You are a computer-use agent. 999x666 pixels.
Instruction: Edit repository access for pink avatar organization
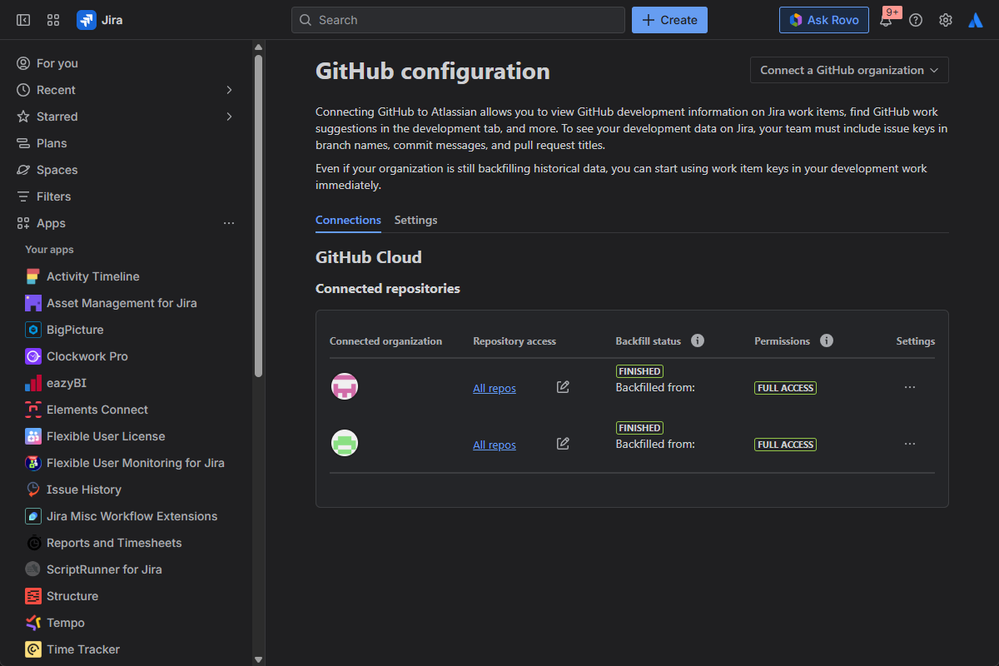[x=563, y=387]
